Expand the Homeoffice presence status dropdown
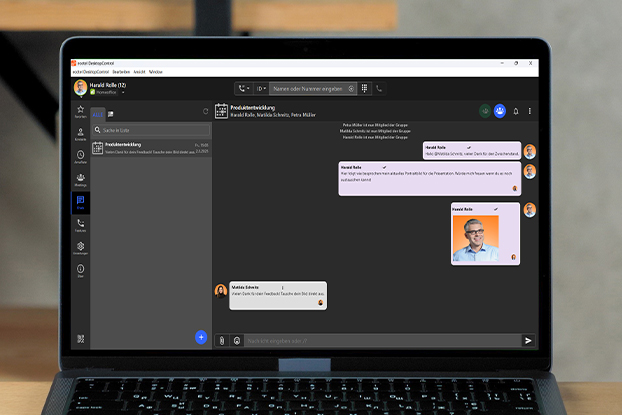Screen dimensions: 622x415 coord(123,92)
